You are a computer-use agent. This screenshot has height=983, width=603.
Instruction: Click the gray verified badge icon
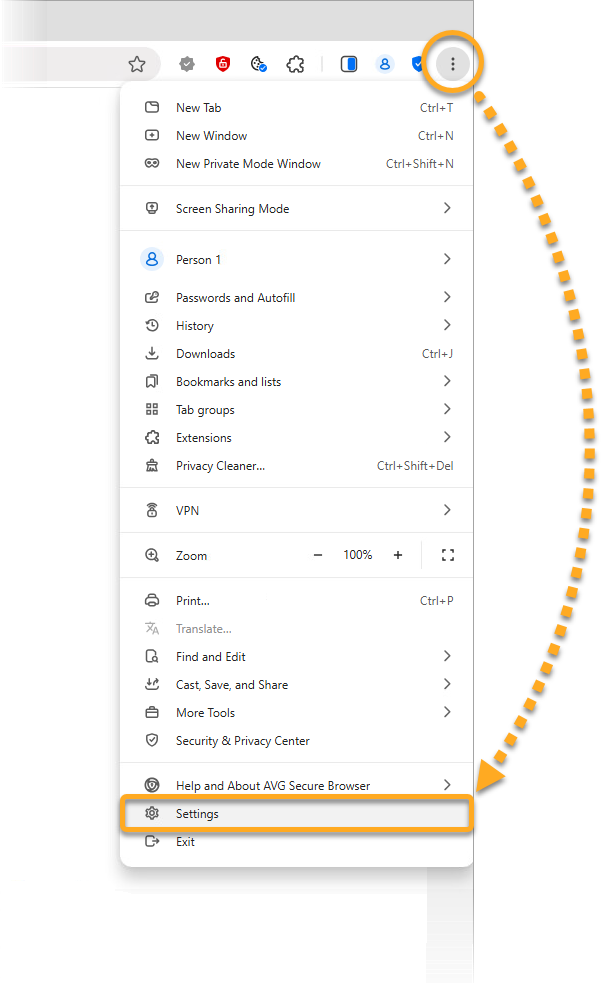[x=187, y=64]
